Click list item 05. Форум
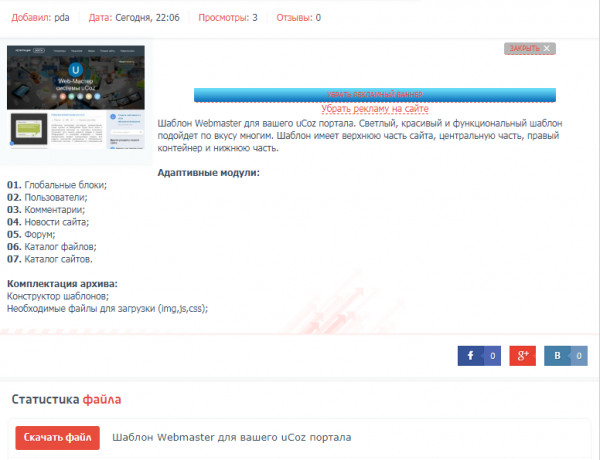 (x=31, y=234)
